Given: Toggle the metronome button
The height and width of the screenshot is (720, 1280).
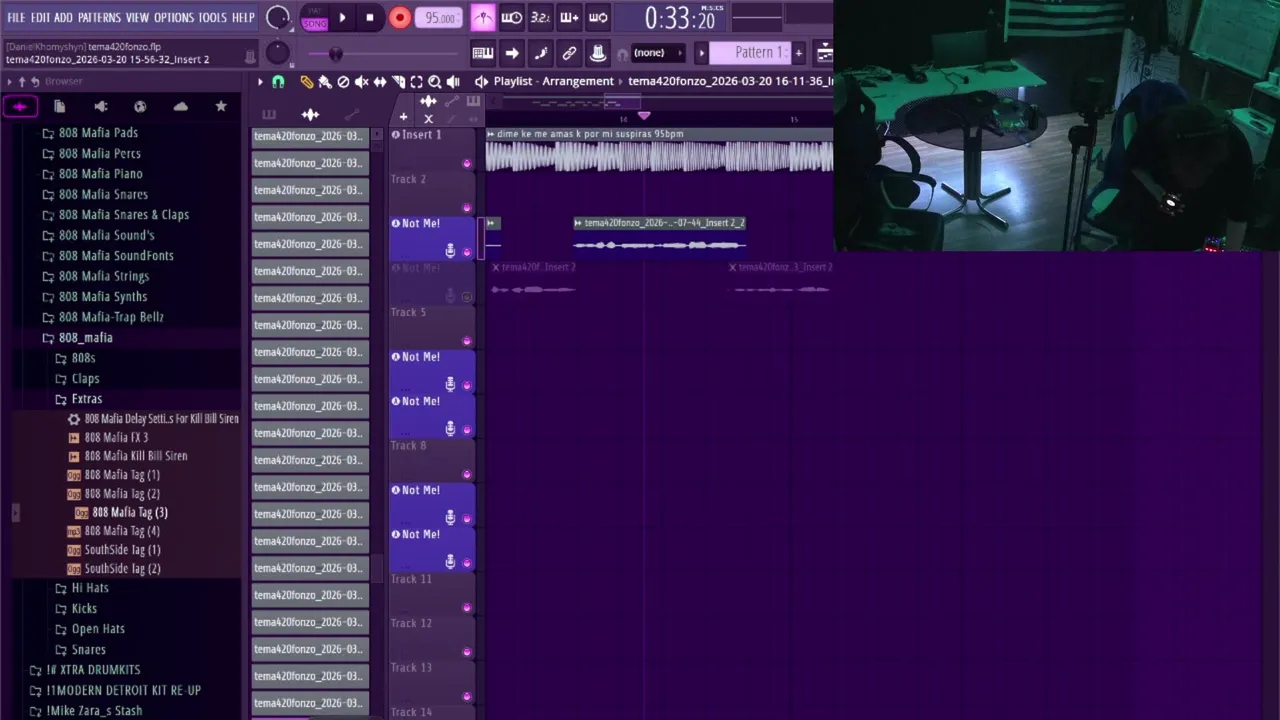Looking at the screenshot, I should [x=483, y=17].
